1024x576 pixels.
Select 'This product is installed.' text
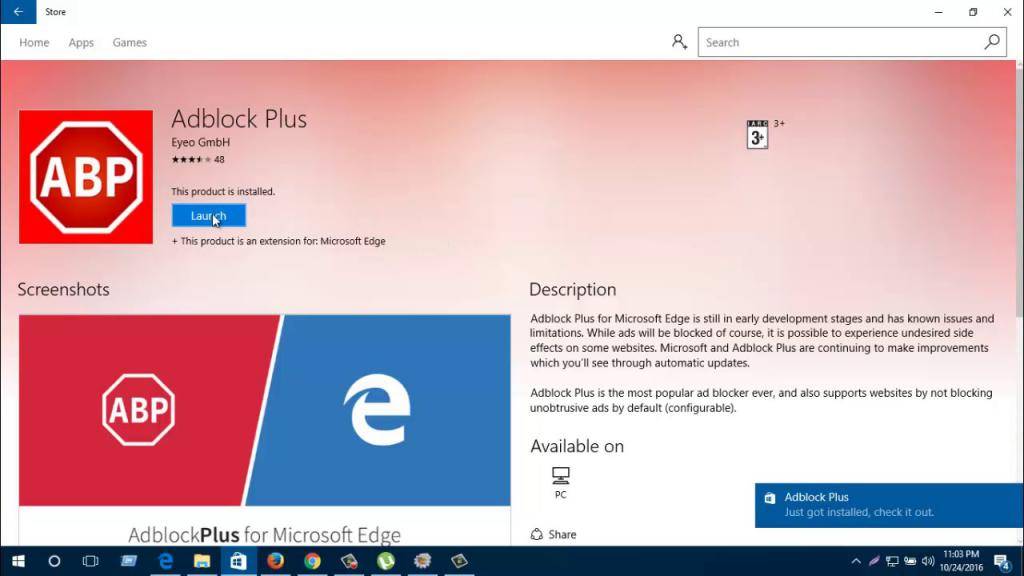tap(223, 191)
